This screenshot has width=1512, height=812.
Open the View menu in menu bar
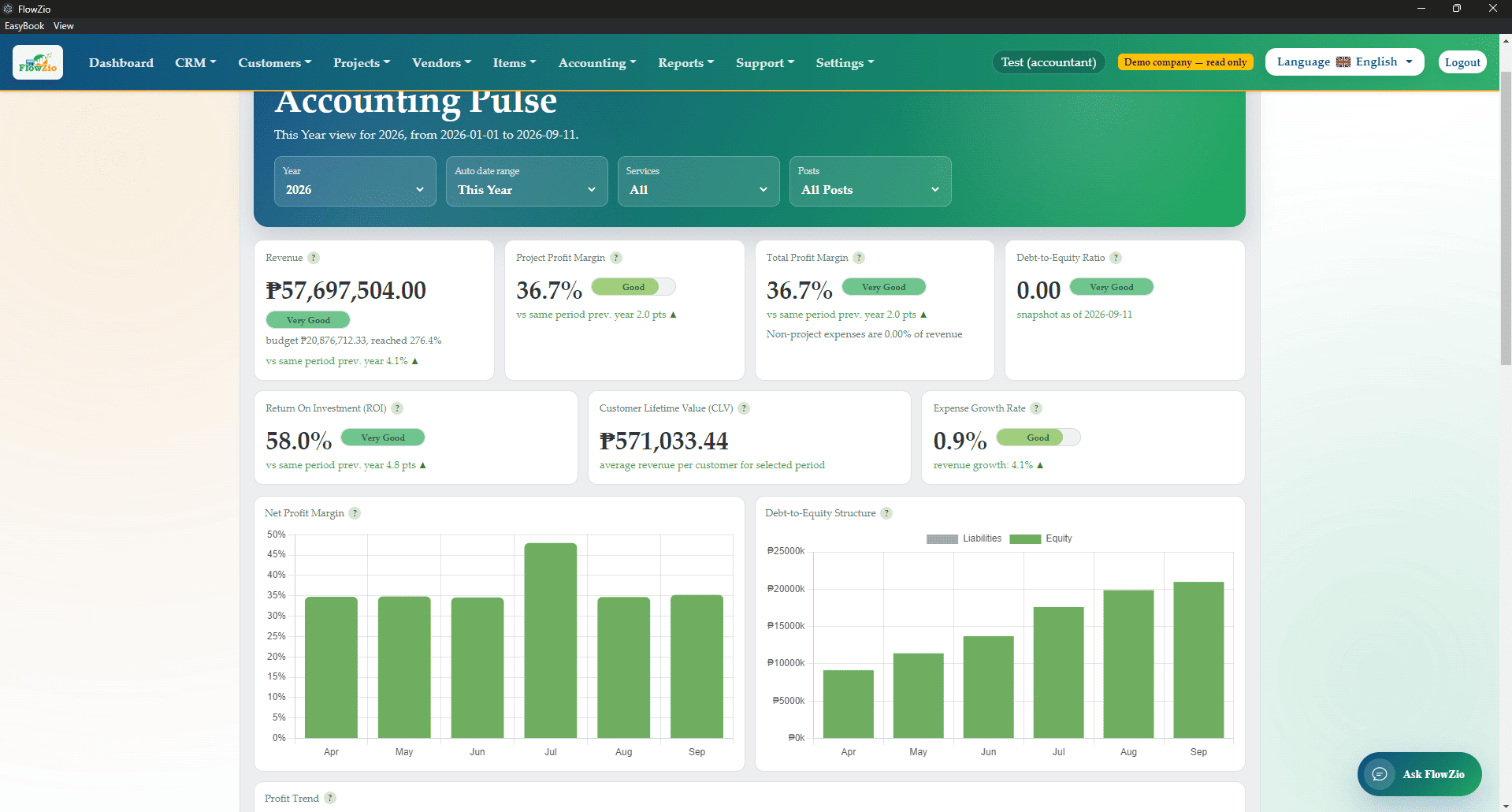click(x=64, y=26)
